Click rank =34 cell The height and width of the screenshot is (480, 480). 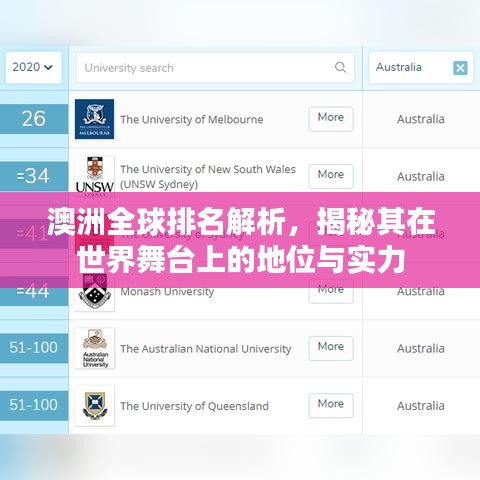click(x=34, y=176)
